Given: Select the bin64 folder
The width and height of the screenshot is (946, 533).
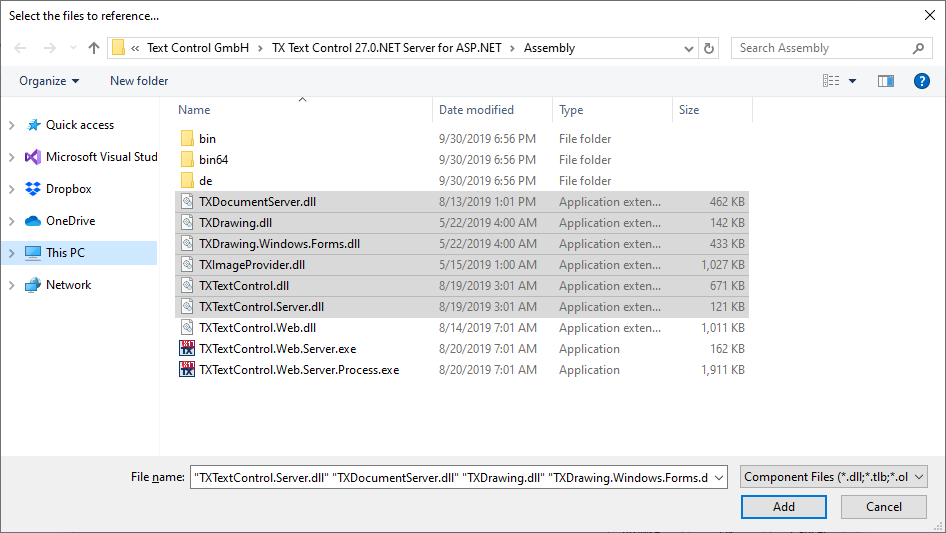Looking at the screenshot, I should tap(214, 160).
